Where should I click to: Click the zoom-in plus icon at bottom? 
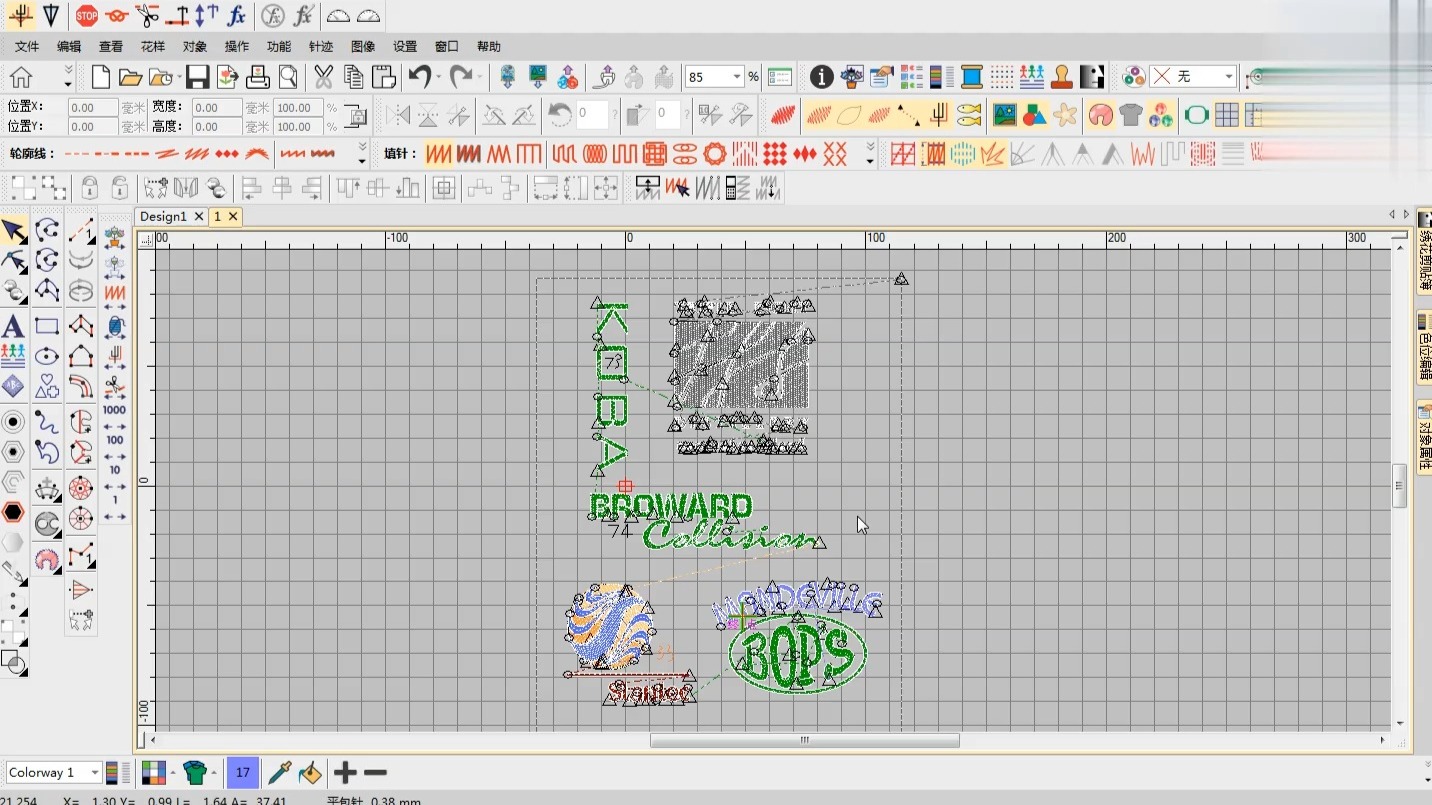tap(345, 772)
